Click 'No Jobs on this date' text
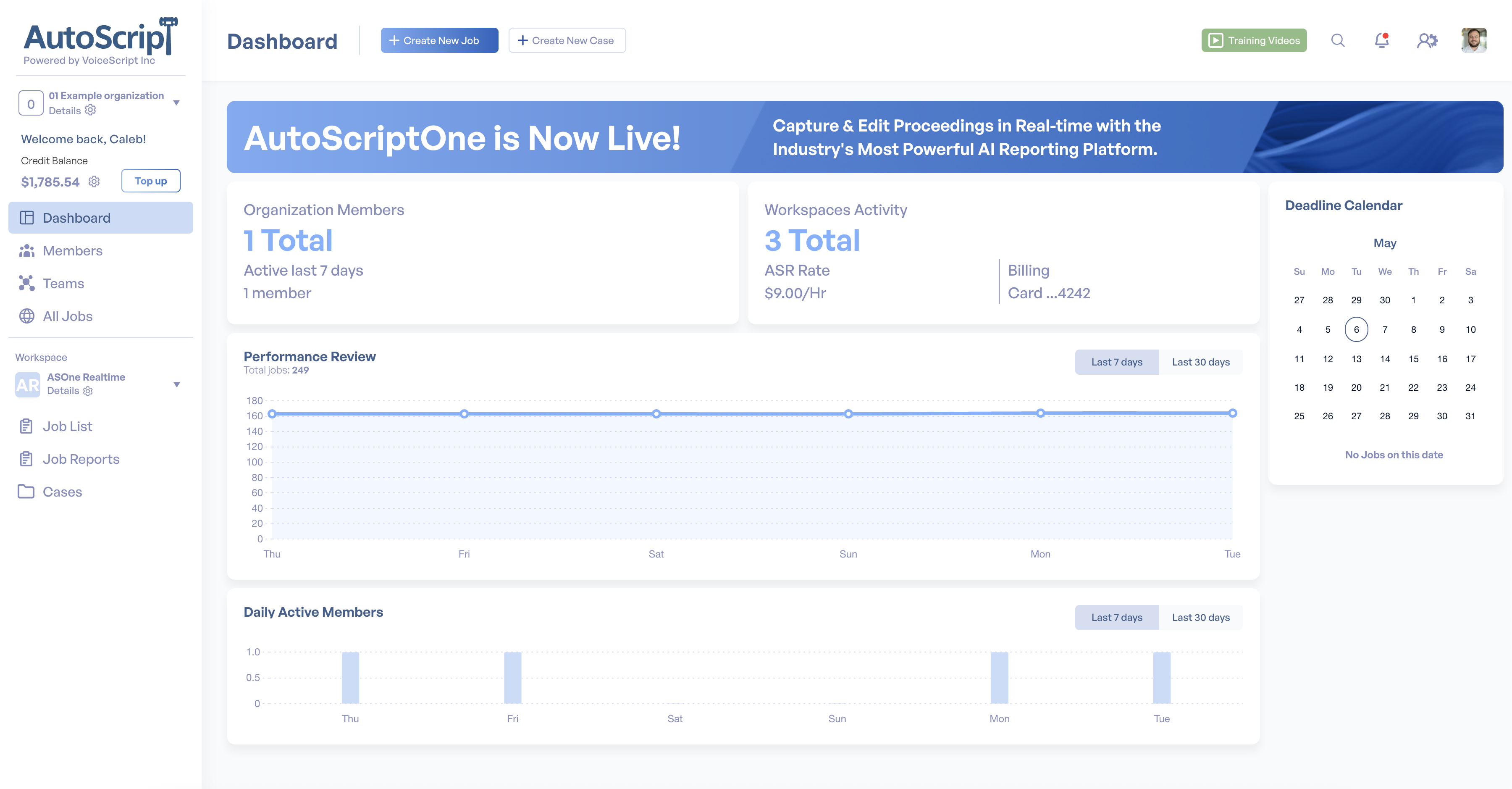This screenshot has height=789, width=1512. 1394,455
